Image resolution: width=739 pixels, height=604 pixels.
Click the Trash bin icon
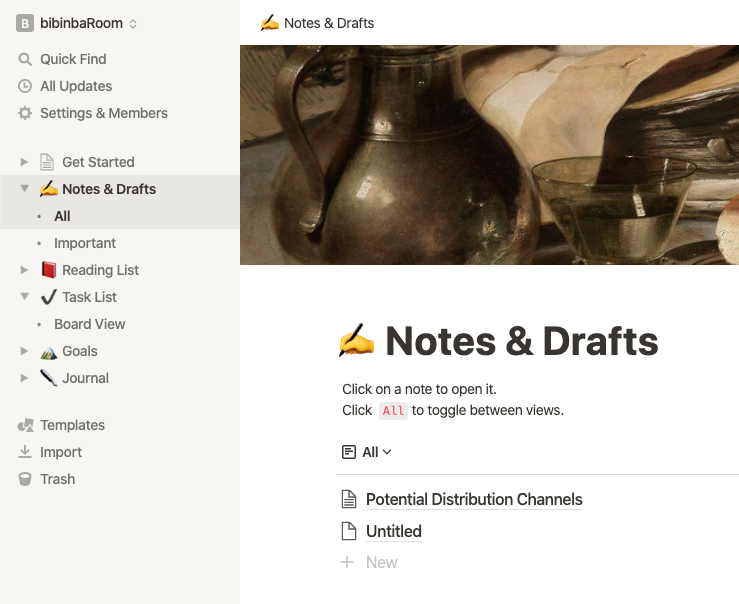click(25, 479)
